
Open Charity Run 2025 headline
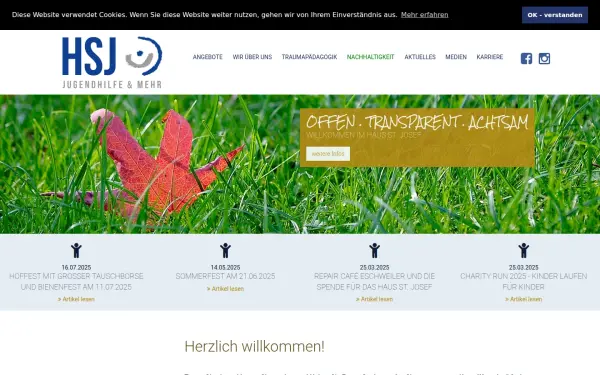523,282
